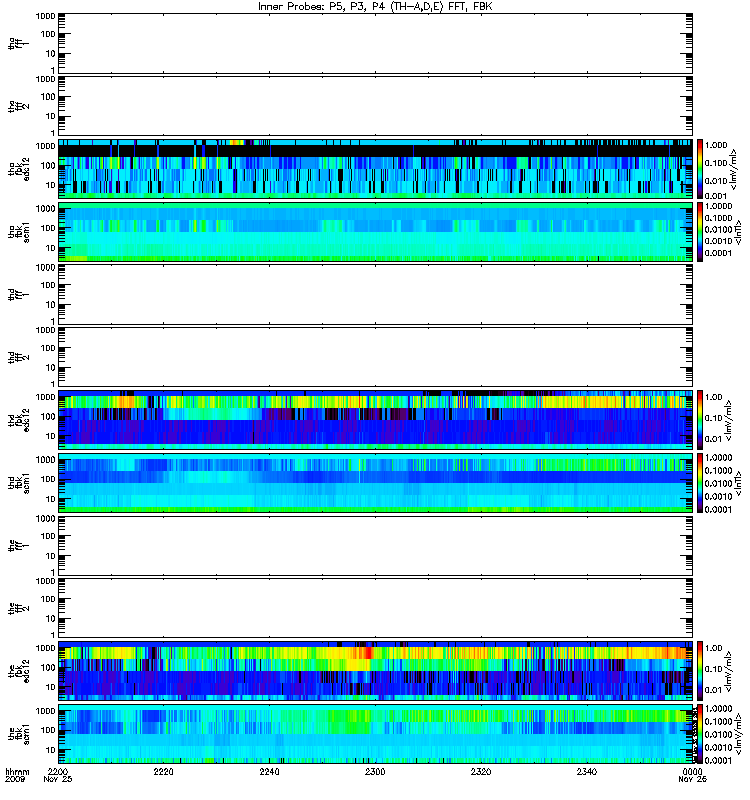This screenshot has width=750, height=800.
Task: Click the thd fbk scm1 color bar
Action: pos(700,483)
